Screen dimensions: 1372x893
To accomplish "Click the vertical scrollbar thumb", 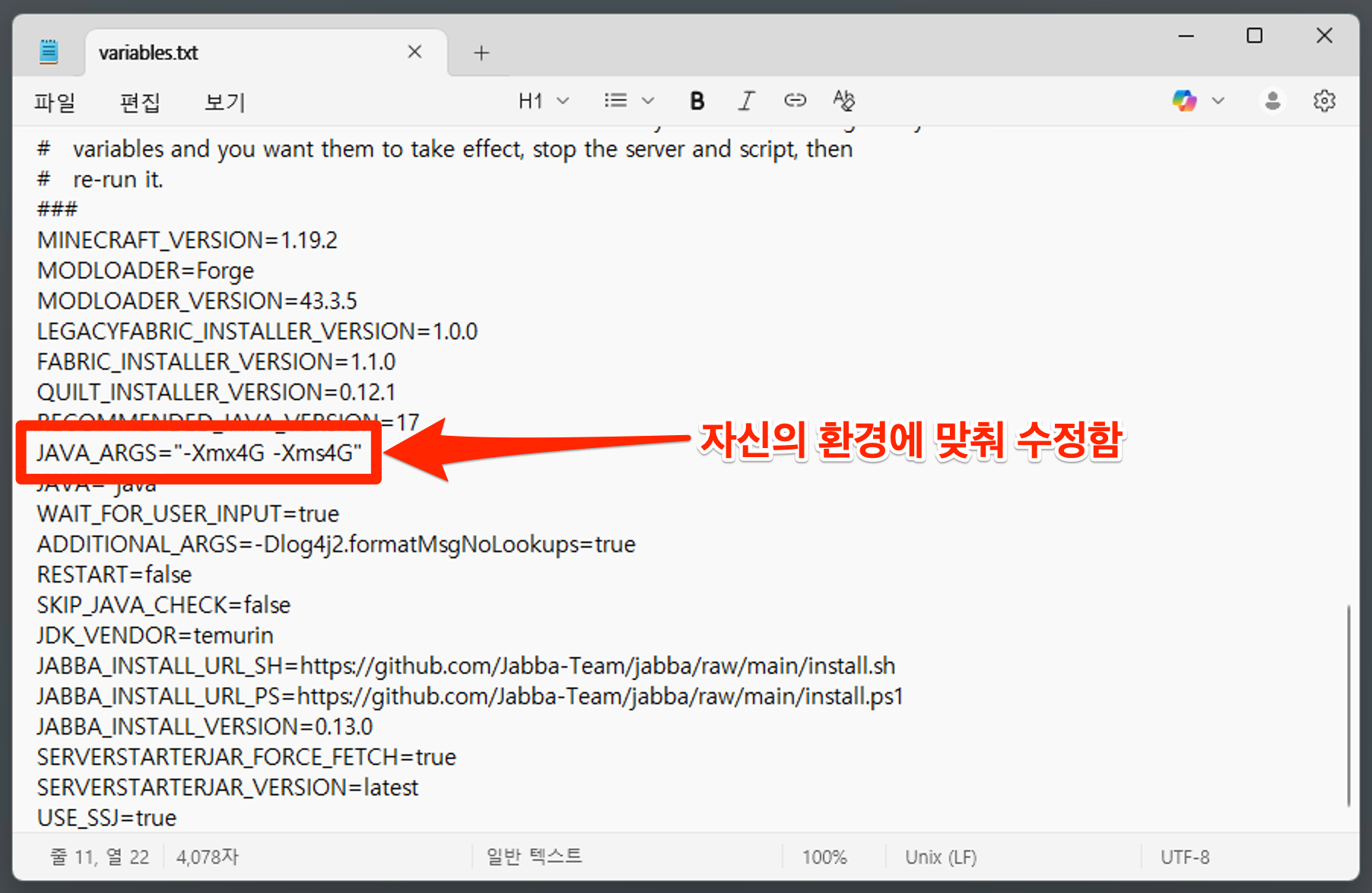I will pos(1348,705).
